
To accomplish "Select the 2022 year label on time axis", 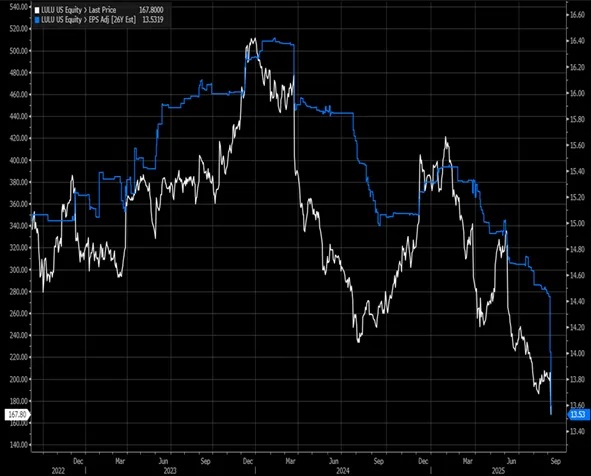I will 58,471.
